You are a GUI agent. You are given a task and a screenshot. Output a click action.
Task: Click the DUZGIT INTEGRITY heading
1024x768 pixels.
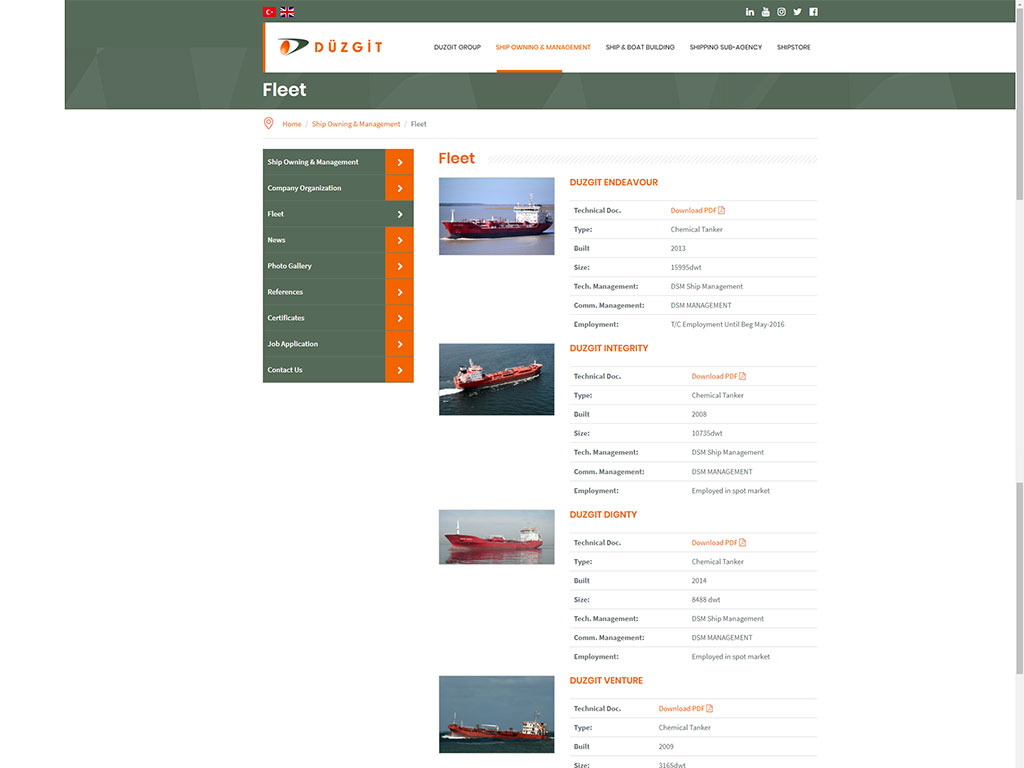(x=609, y=348)
